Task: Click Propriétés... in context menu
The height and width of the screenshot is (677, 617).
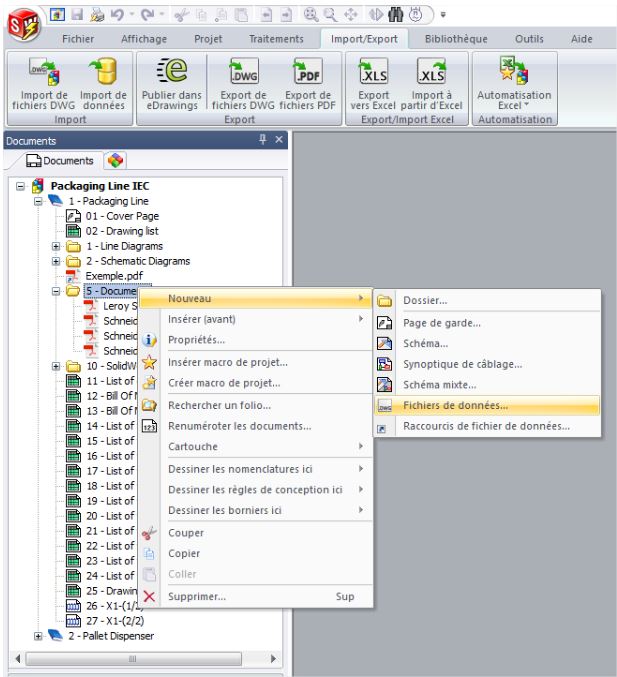Action: click(256, 340)
